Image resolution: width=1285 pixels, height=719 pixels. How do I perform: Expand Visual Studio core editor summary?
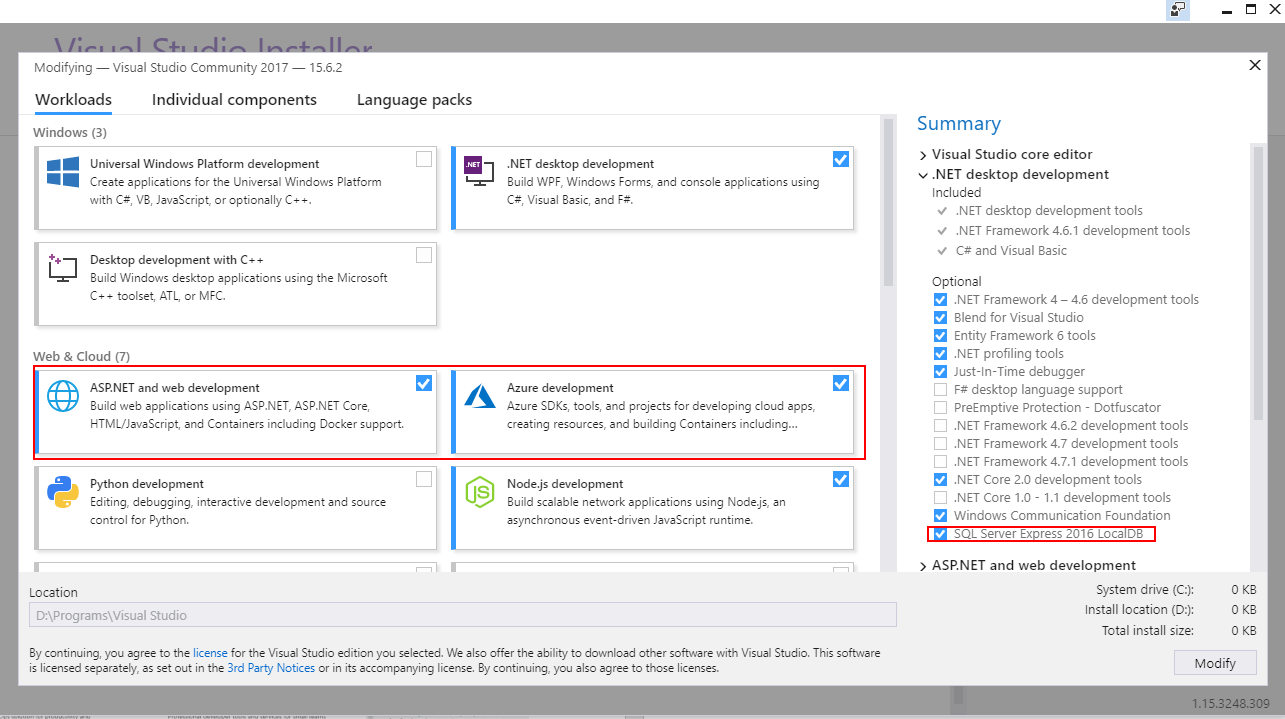point(923,155)
